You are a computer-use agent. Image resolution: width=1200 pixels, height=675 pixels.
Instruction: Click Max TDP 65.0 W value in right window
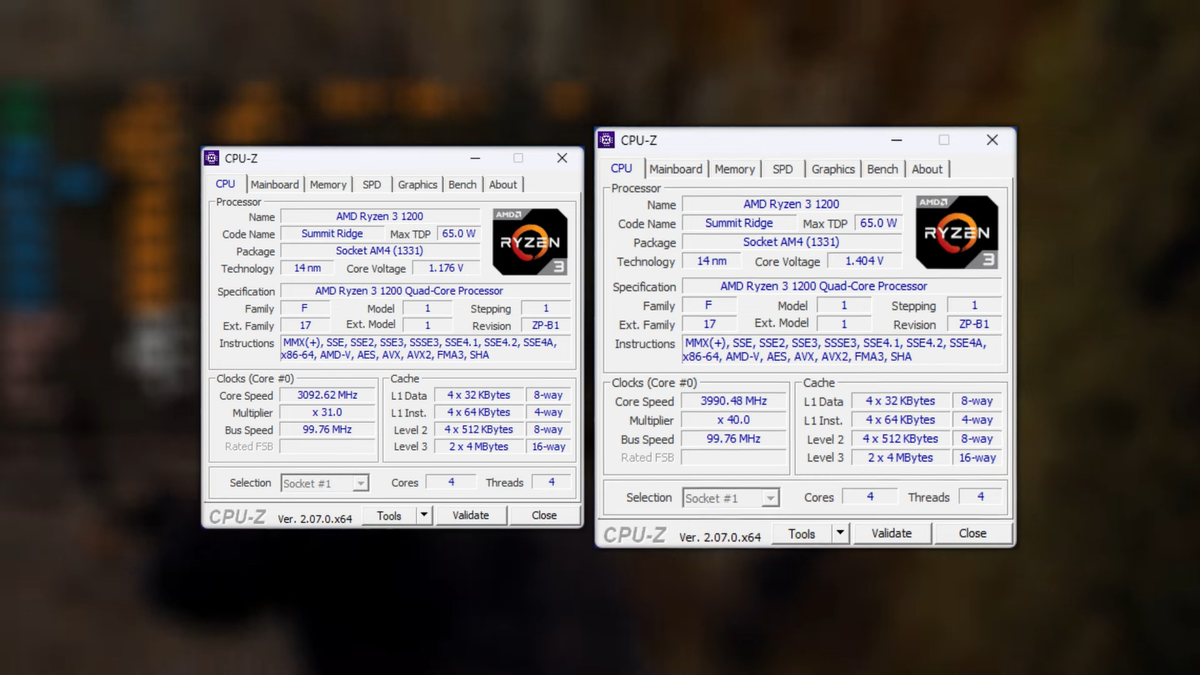click(x=879, y=224)
